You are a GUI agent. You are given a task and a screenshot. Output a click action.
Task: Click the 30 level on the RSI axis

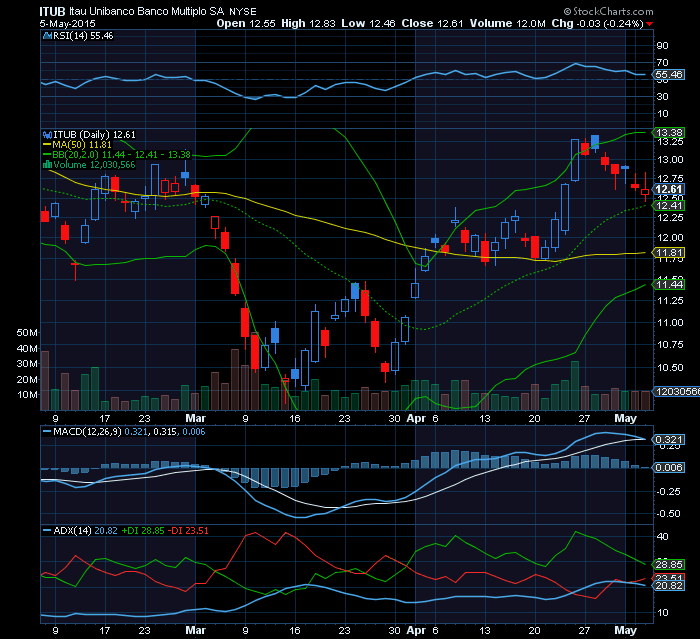coord(662,96)
